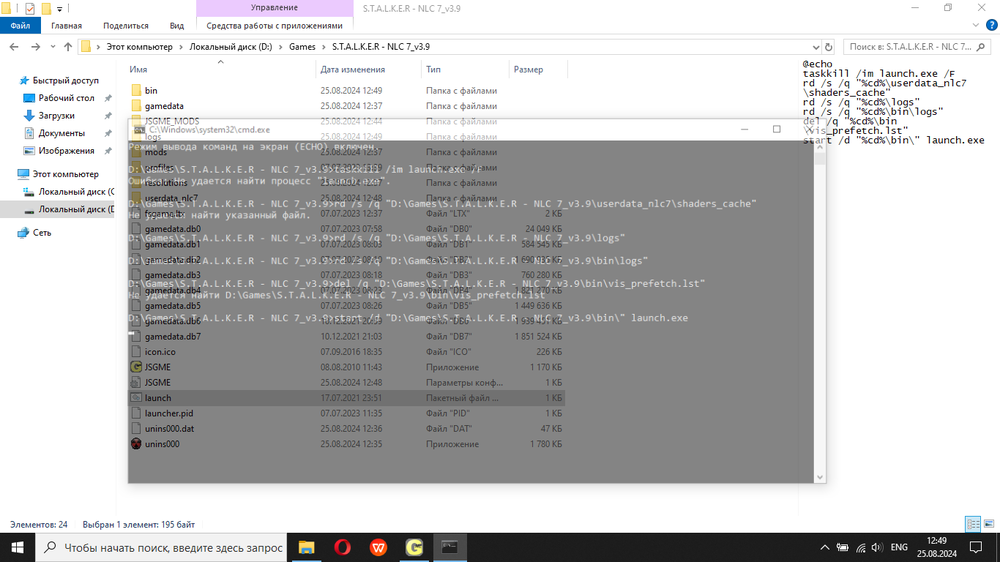Select the unins000 application icon
The width and height of the screenshot is (1000, 562).
point(136,444)
